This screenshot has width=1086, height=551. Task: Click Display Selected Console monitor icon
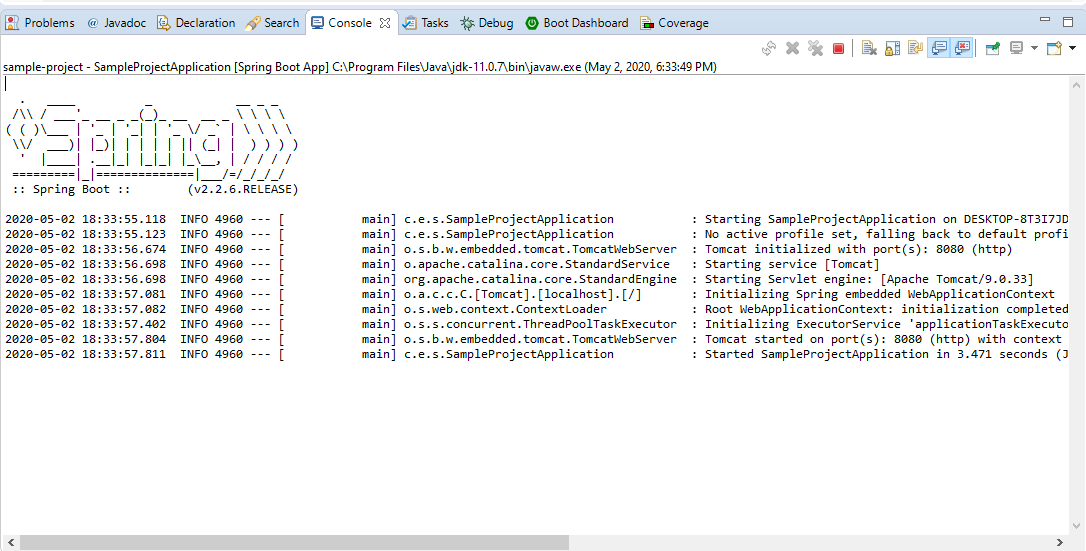coord(1016,48)
